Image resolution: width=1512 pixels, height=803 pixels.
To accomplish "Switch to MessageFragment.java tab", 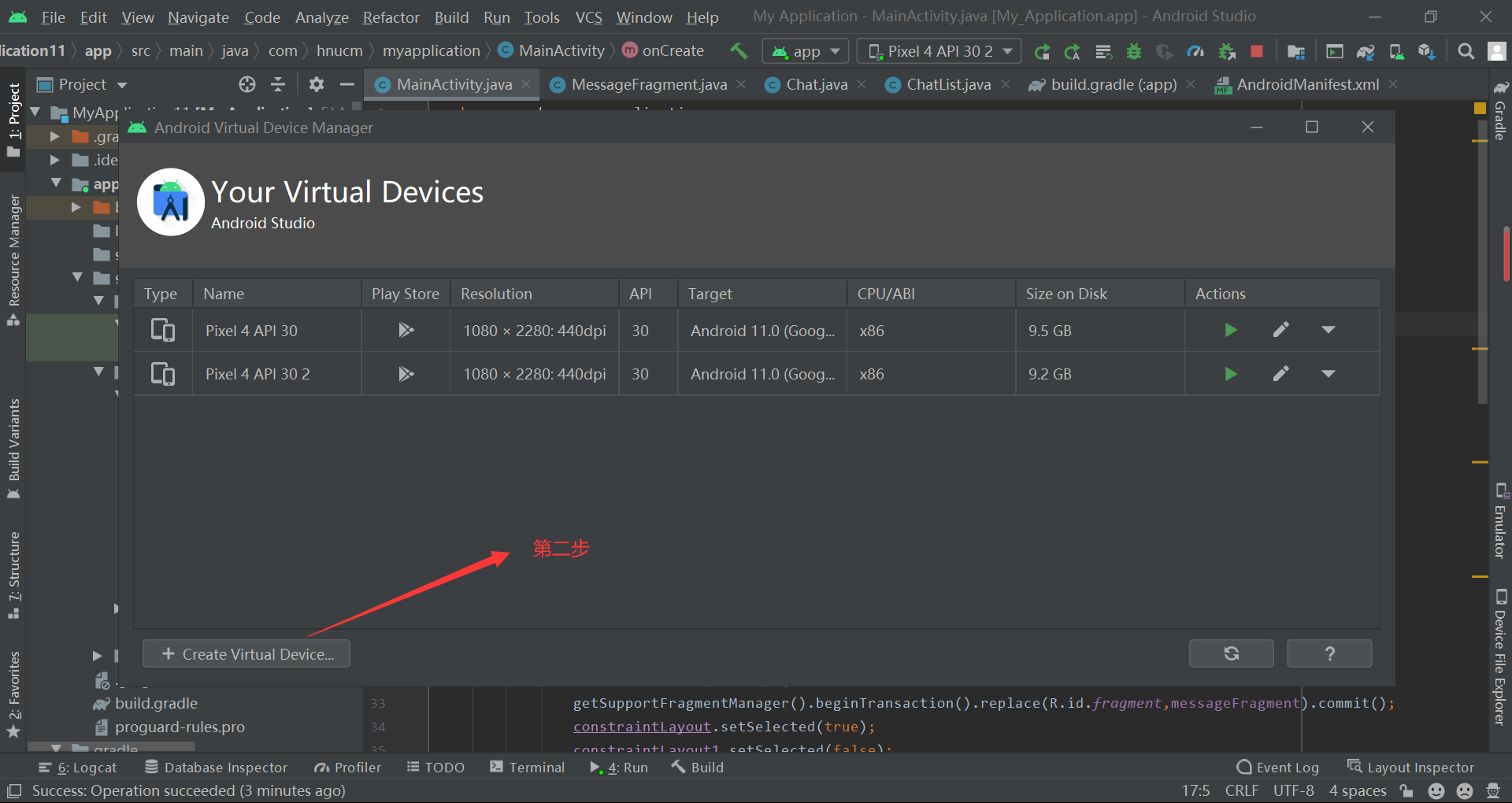I will pos(649,84).
